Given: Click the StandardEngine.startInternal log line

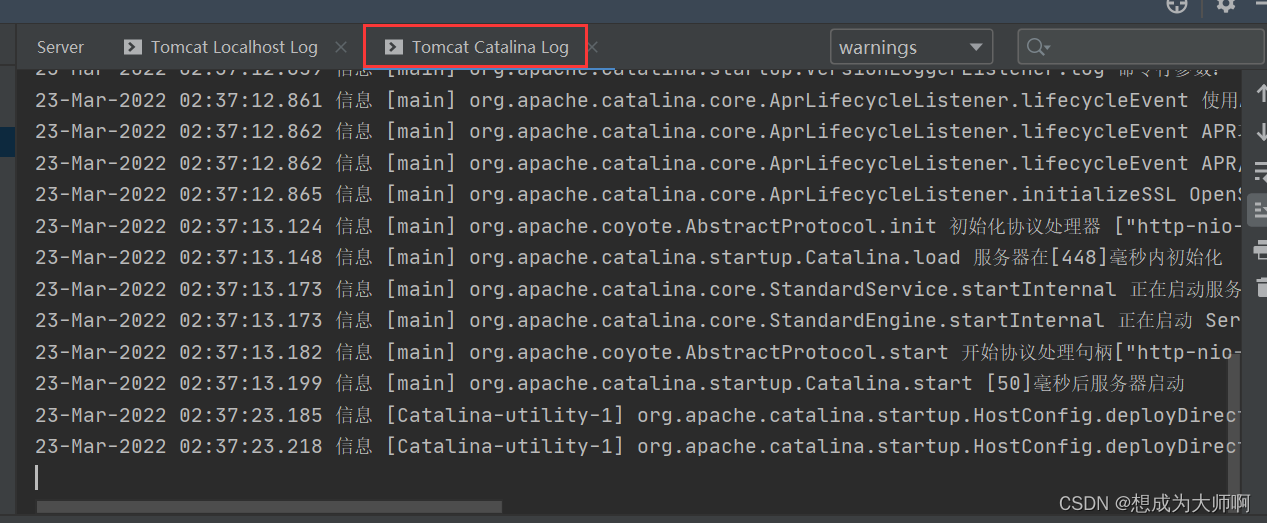Looking at the screenshot, I should [637, 320].
